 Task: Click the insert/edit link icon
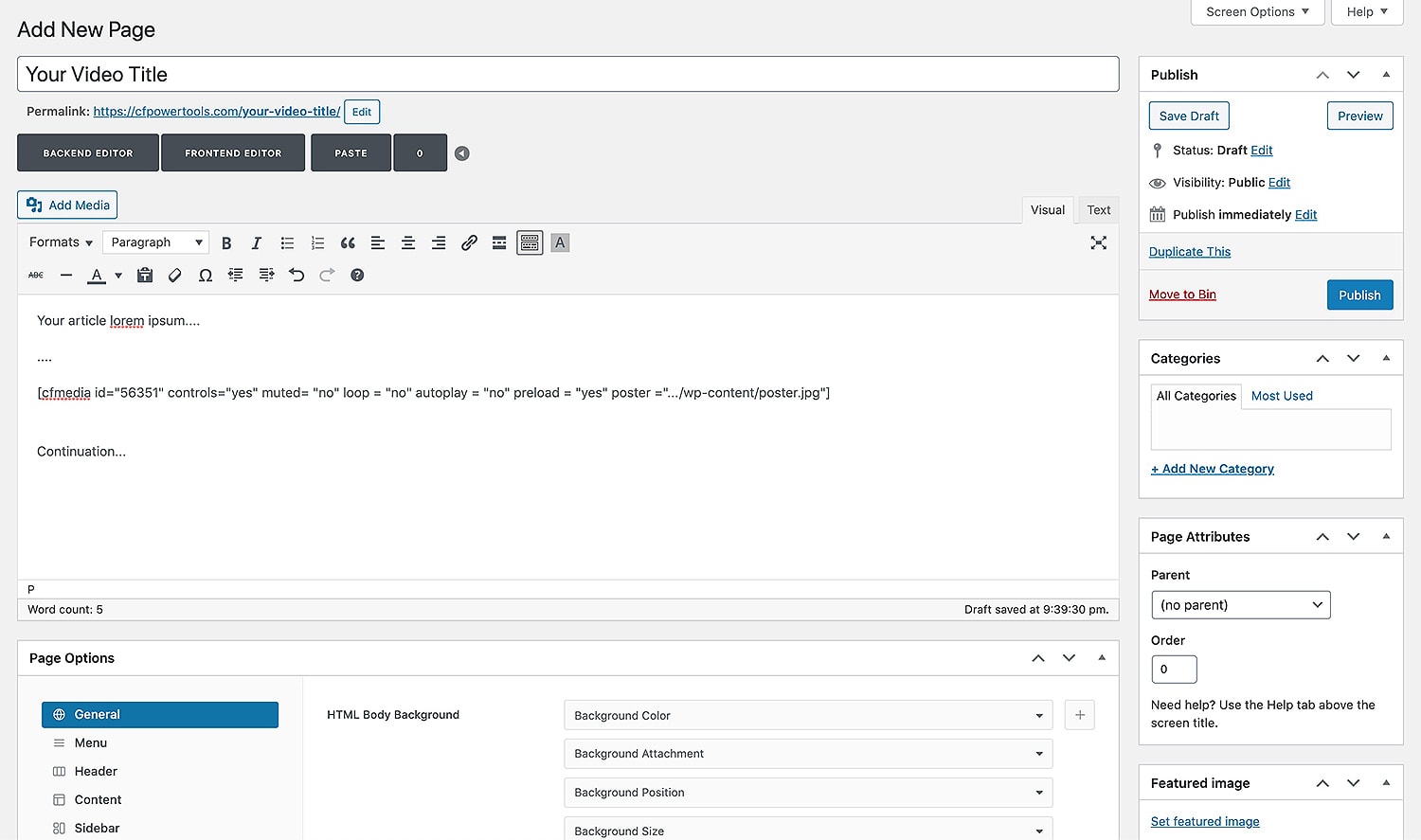pyautogui.click(x=469, y=243)
